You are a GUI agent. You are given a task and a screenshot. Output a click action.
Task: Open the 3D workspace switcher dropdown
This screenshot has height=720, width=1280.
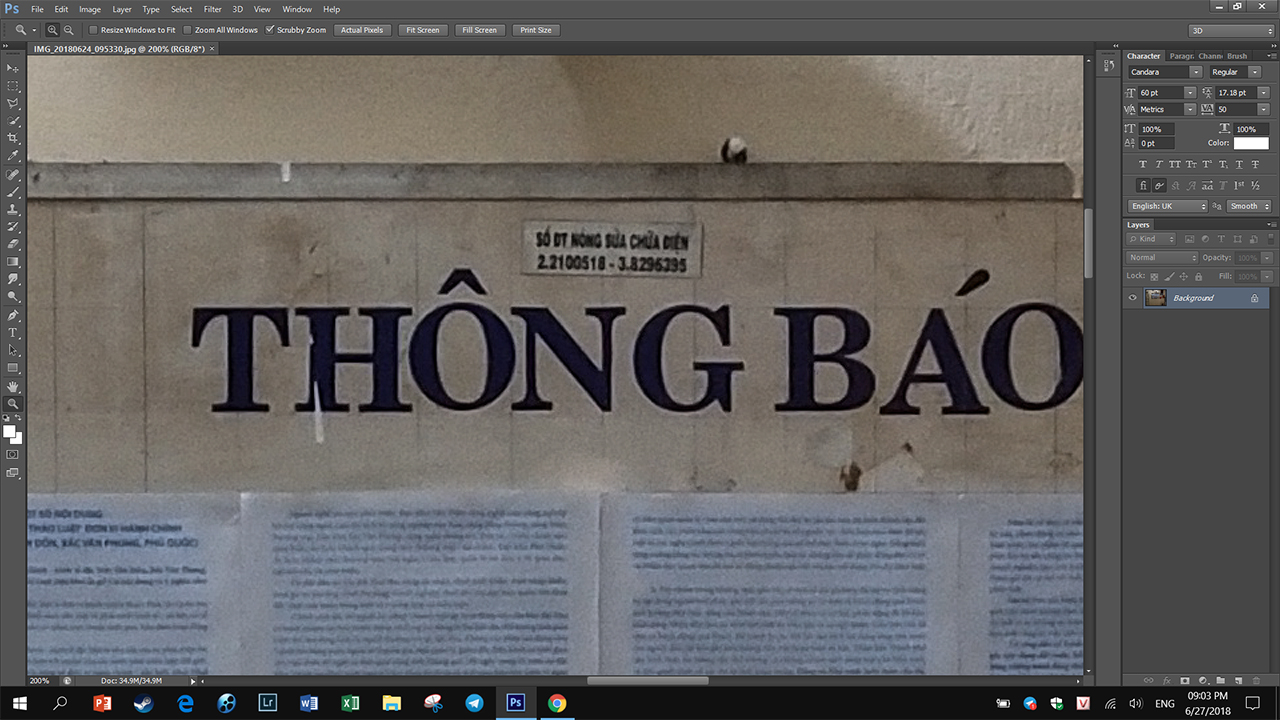[1231, 30]
